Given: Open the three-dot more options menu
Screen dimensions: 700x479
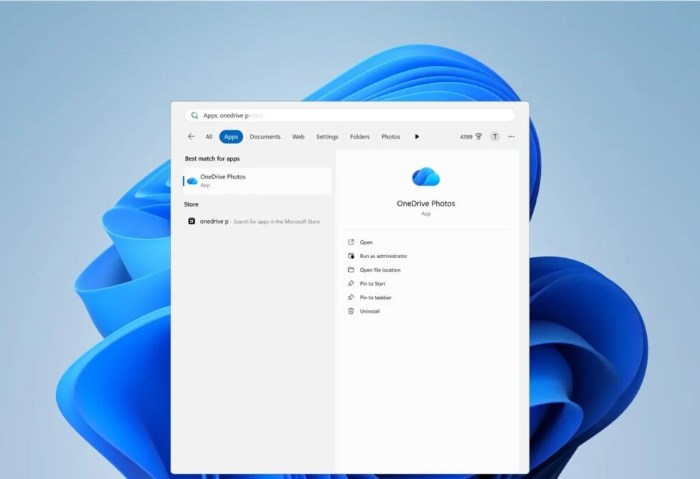Looking at the screenshot, I should 511,137.
